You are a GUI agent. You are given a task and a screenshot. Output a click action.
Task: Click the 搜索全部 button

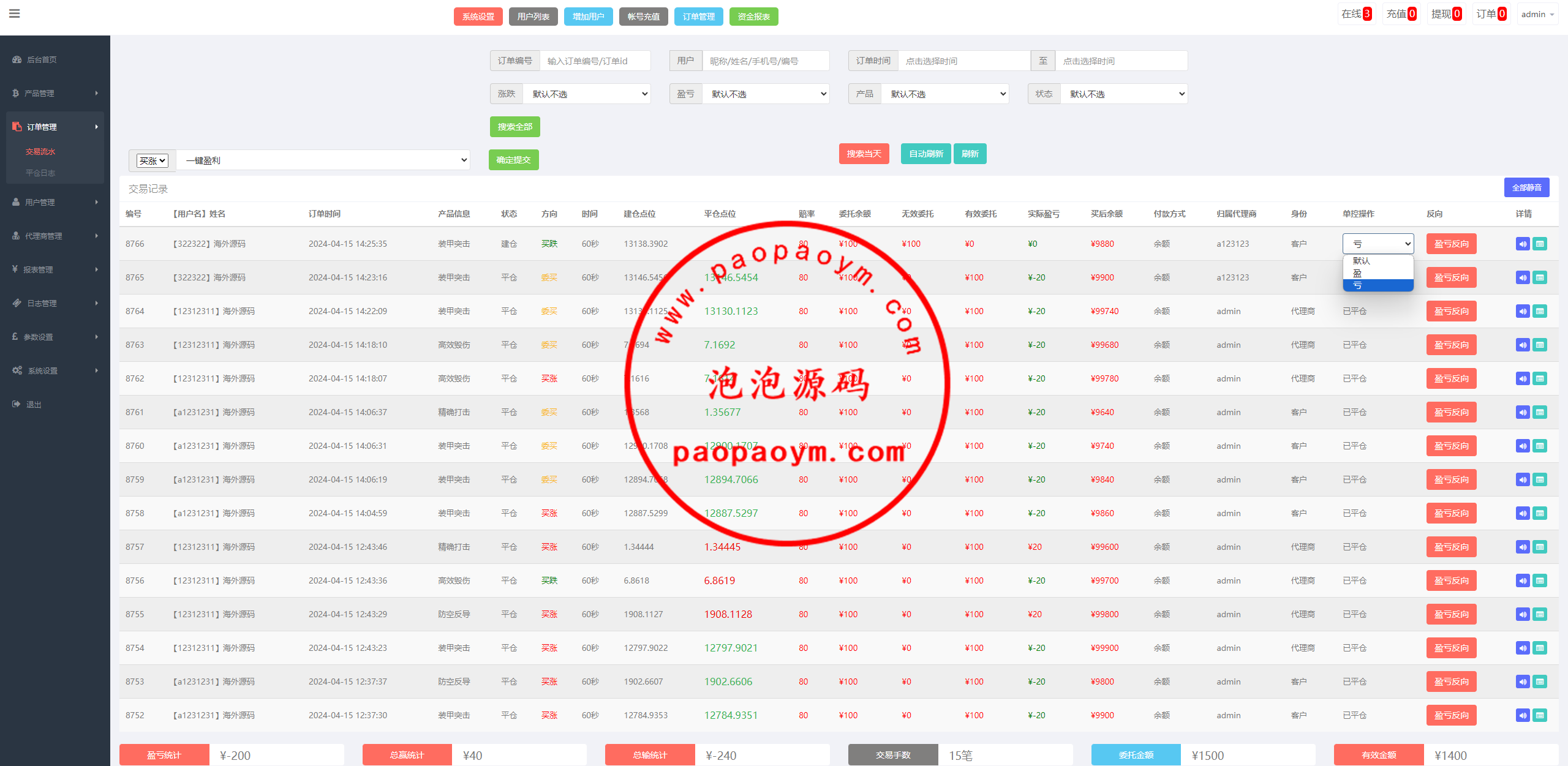(515, 127)
